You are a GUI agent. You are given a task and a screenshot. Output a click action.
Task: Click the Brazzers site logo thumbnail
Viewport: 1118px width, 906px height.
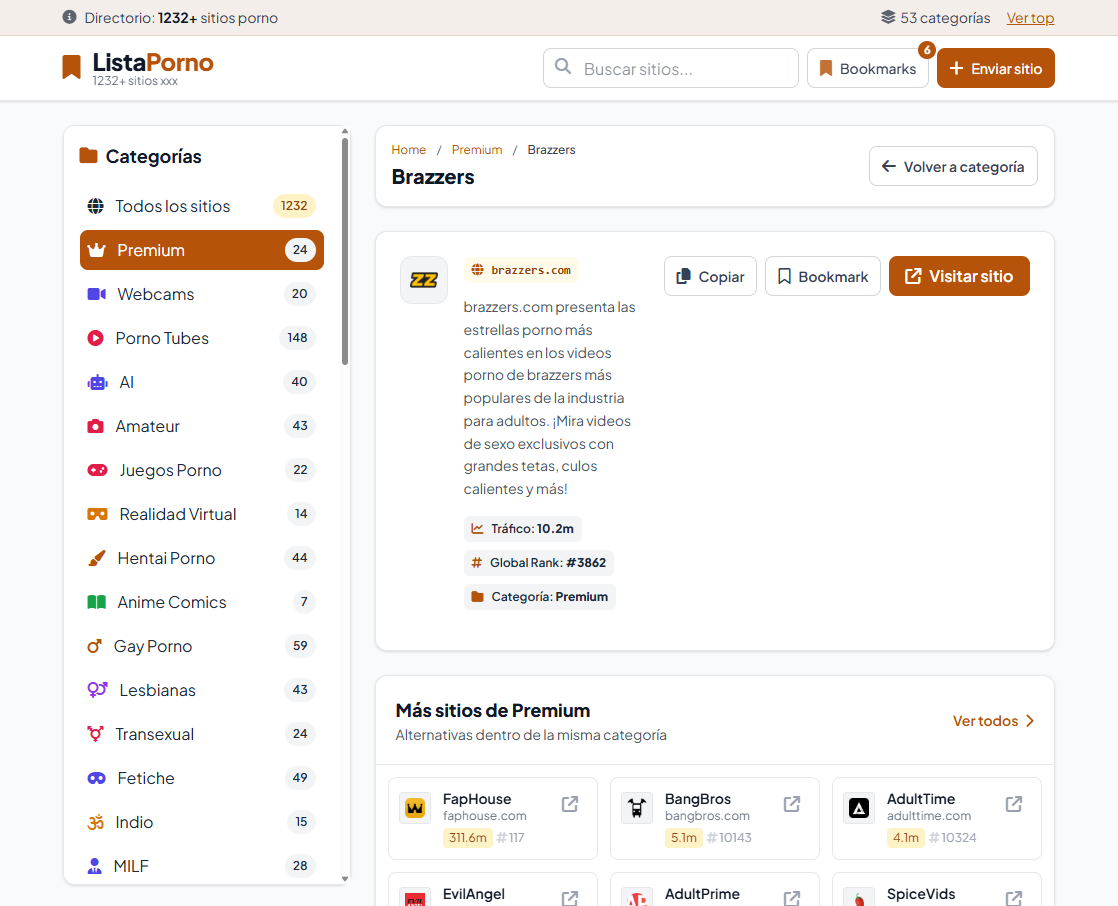click(x=424, y=280)
